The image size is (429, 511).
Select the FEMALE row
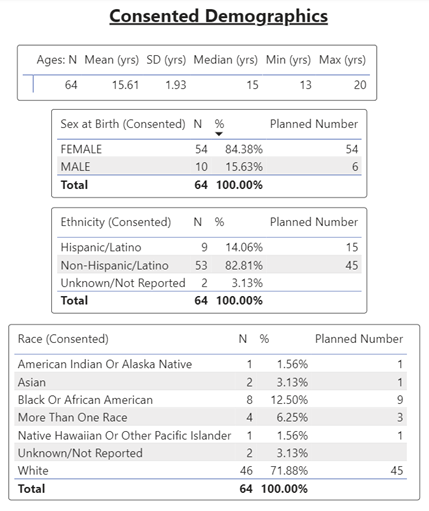209,149
